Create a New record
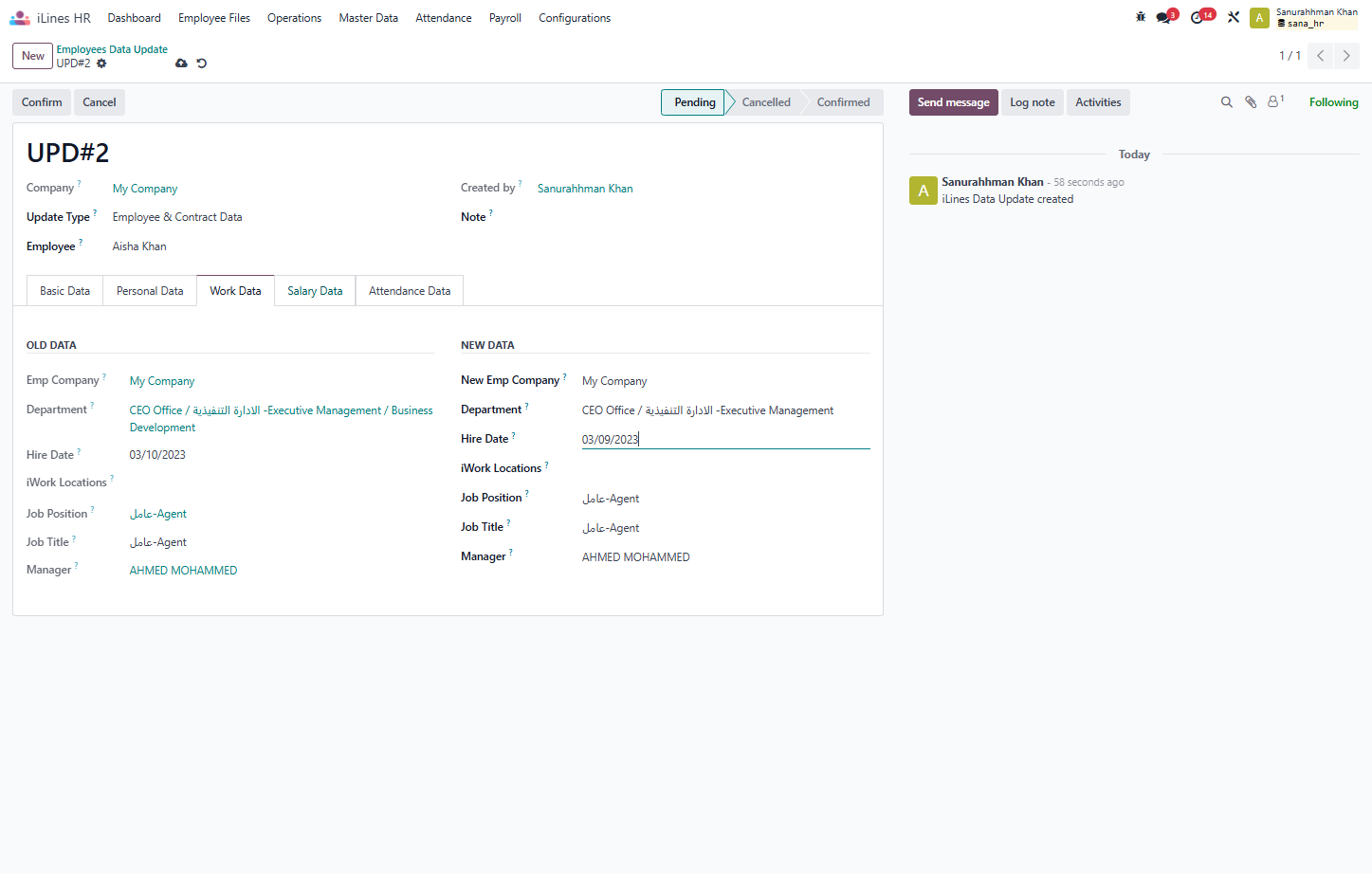The width and height of the screenshot is (1372, 874). 33,56
